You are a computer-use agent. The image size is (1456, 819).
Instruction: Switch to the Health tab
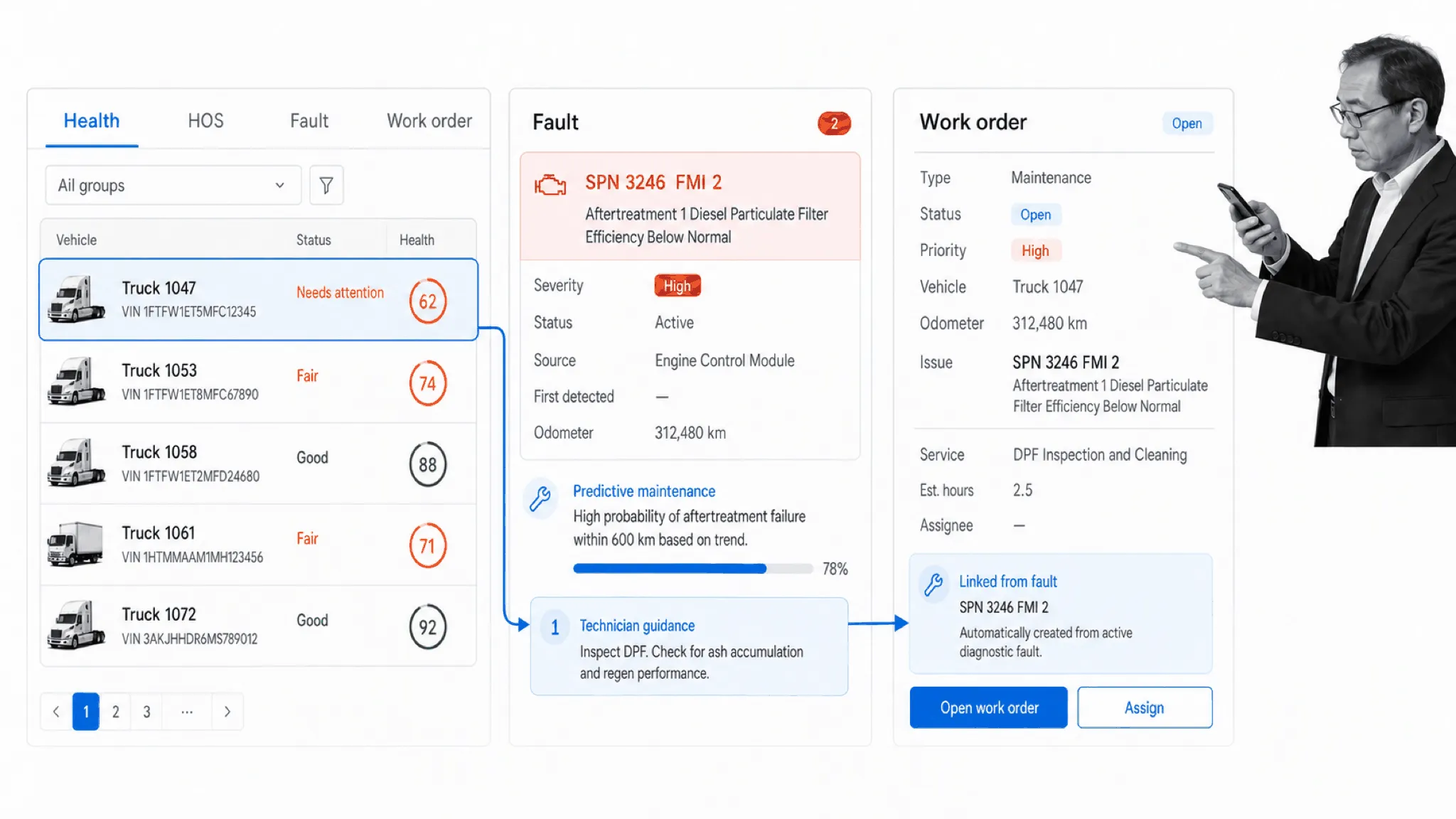tap(92, 121)
